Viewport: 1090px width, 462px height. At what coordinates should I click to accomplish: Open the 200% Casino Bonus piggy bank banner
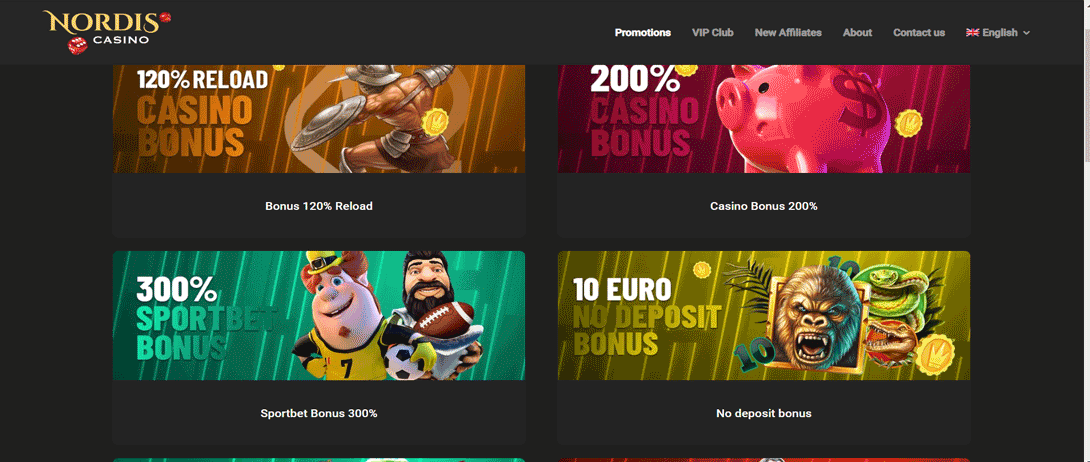[x=763, y=119]
